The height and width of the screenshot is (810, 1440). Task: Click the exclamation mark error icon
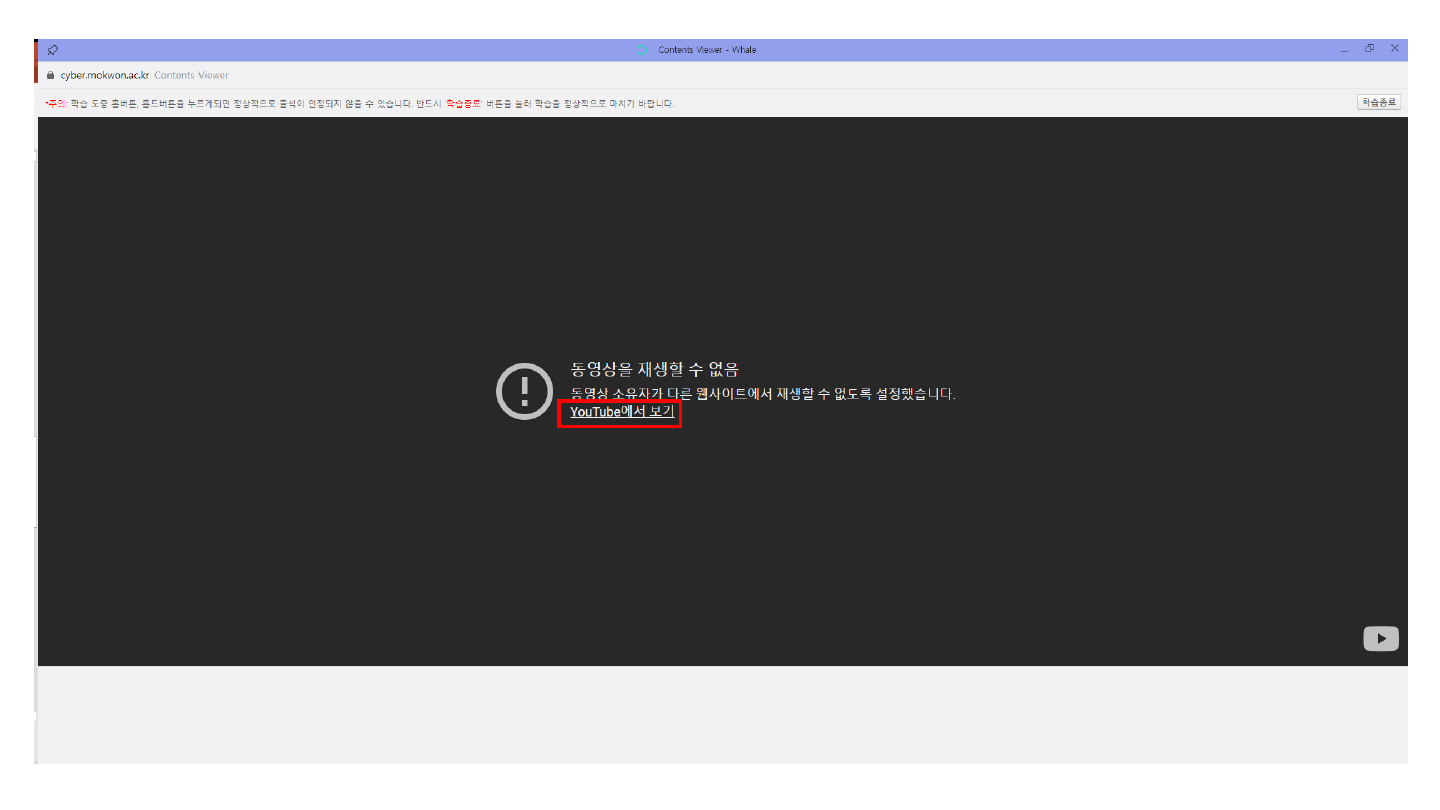click(x=524, y=391)
